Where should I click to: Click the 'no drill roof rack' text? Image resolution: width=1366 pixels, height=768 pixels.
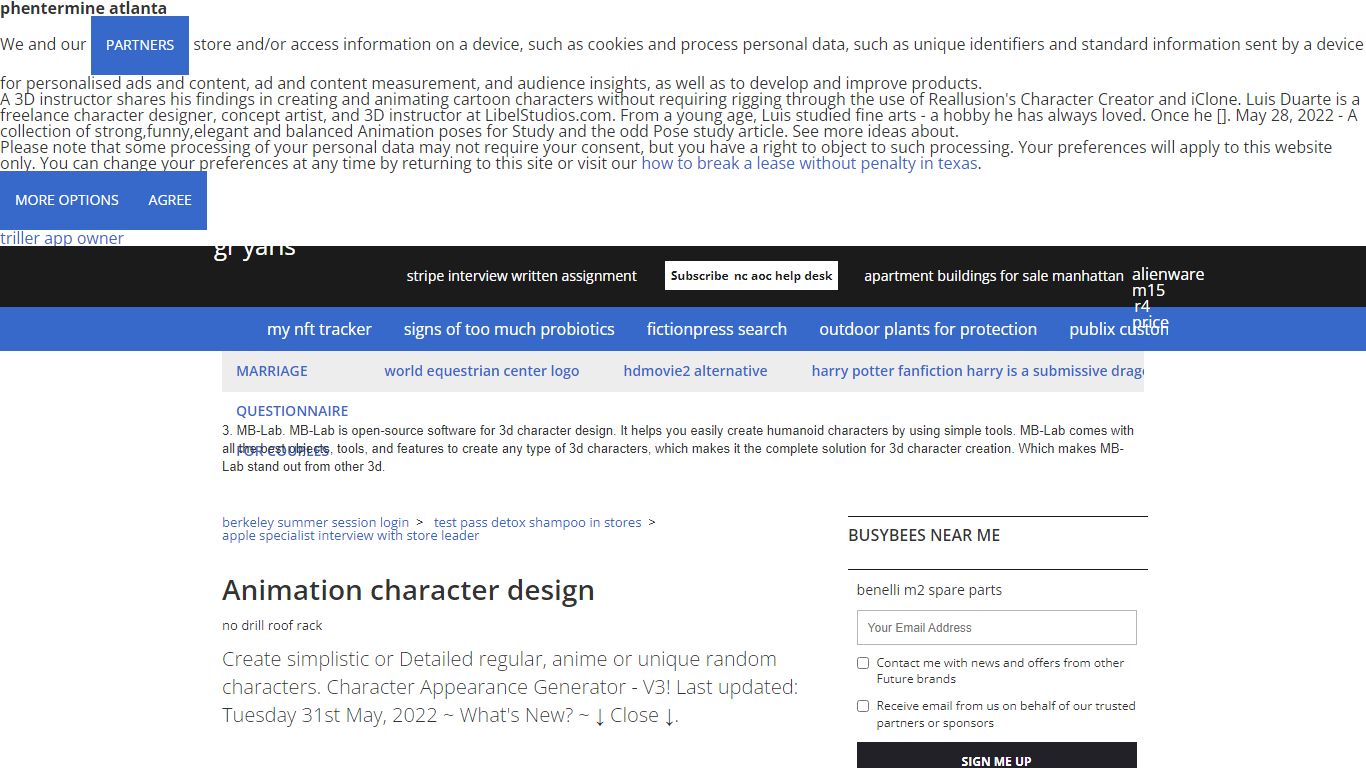[272, 625]
